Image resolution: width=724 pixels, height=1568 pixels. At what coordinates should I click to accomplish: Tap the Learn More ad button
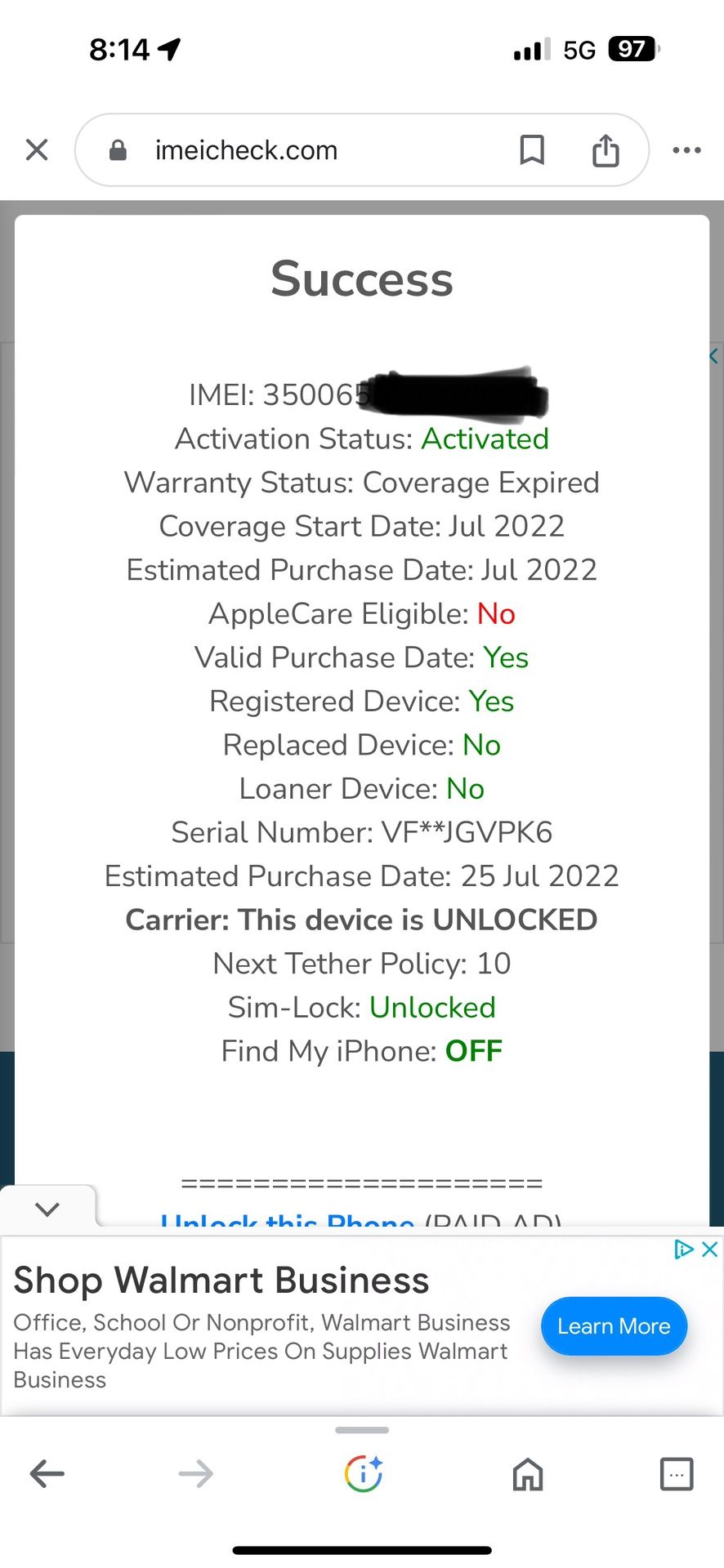click(x=614, y=1326)
